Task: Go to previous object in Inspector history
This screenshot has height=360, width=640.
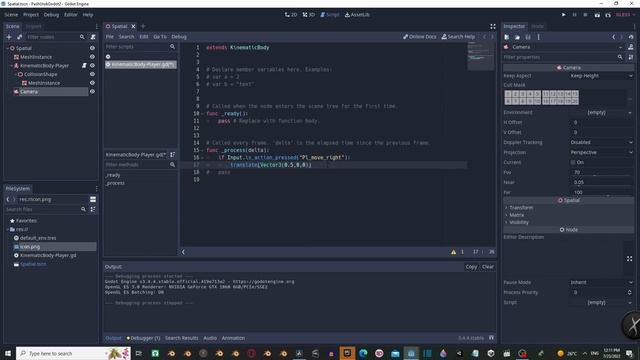Action: pos(613,37)
